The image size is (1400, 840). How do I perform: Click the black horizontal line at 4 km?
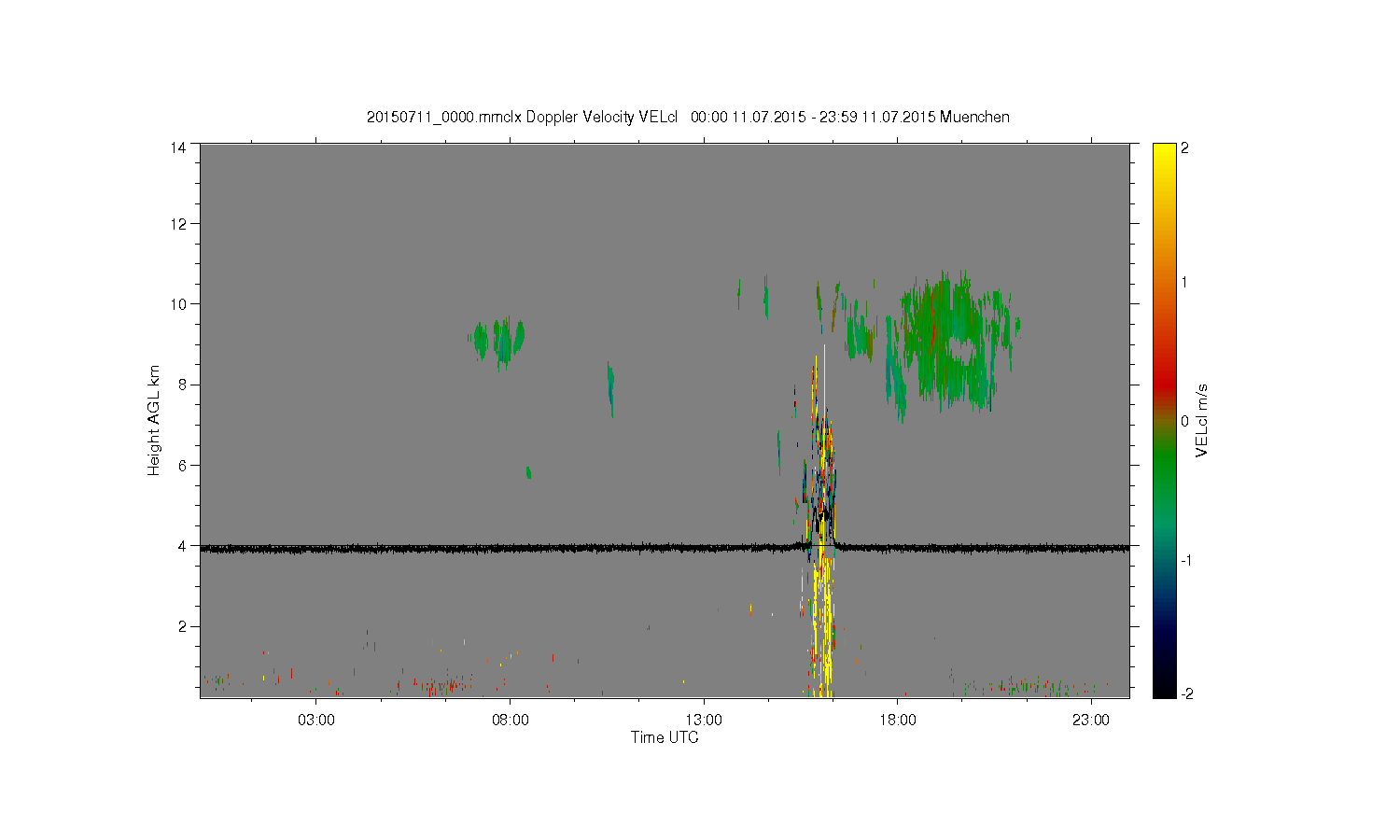click(x=665, y=549)
